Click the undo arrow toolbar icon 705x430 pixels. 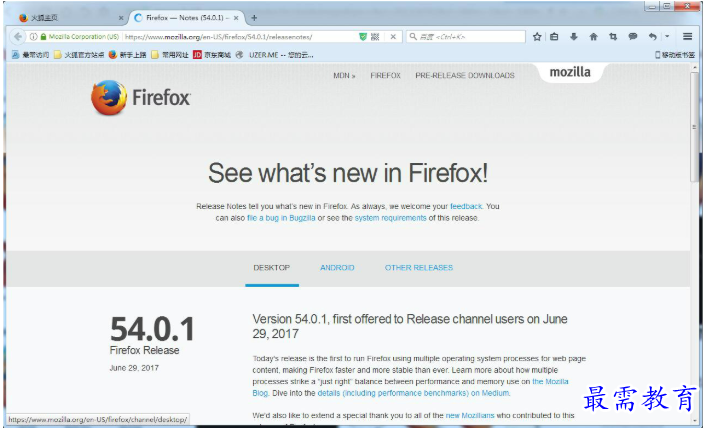pyautogui.click(x=652, y=37)
